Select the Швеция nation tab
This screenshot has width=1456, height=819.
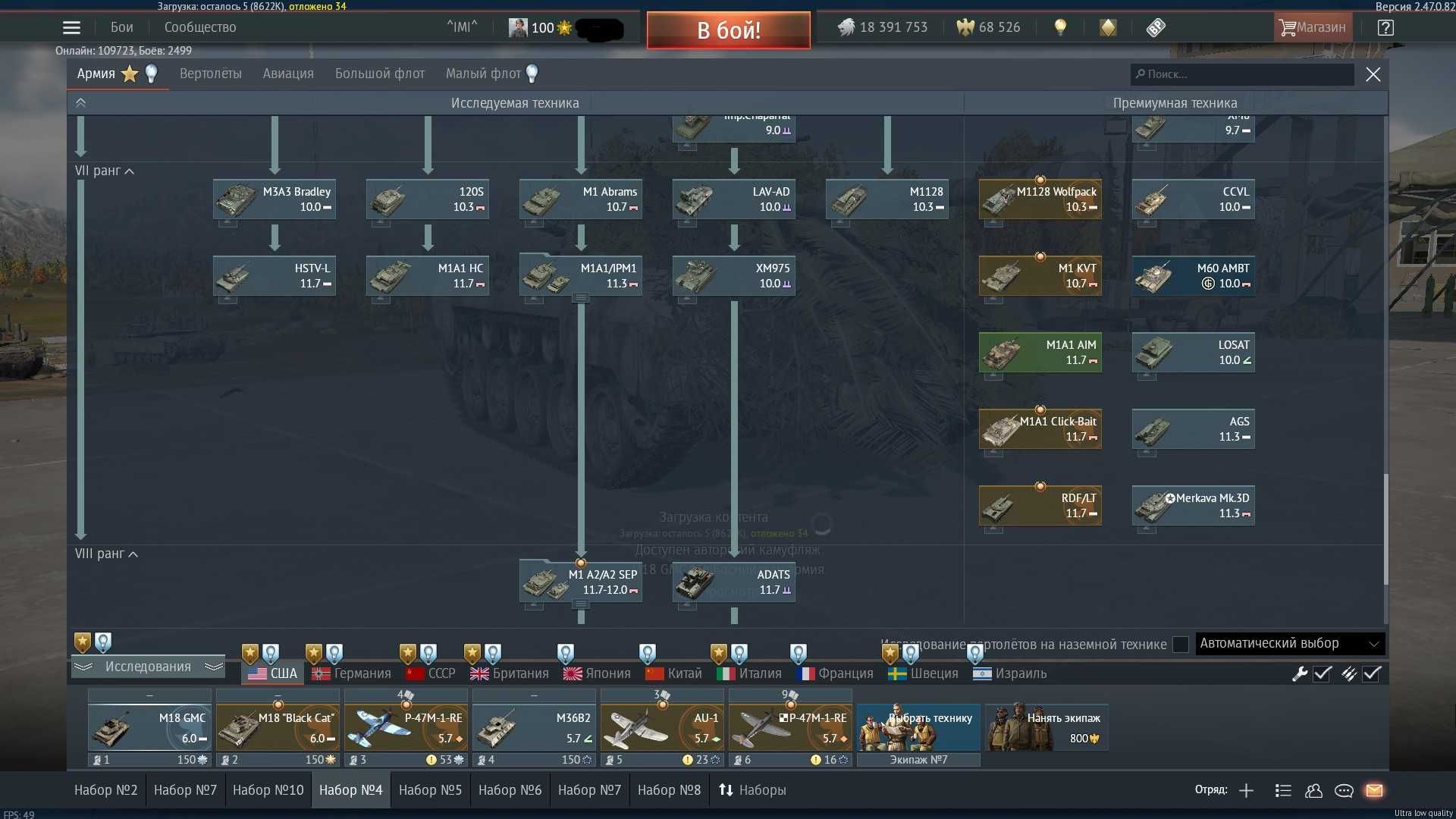tap(924, 673)
